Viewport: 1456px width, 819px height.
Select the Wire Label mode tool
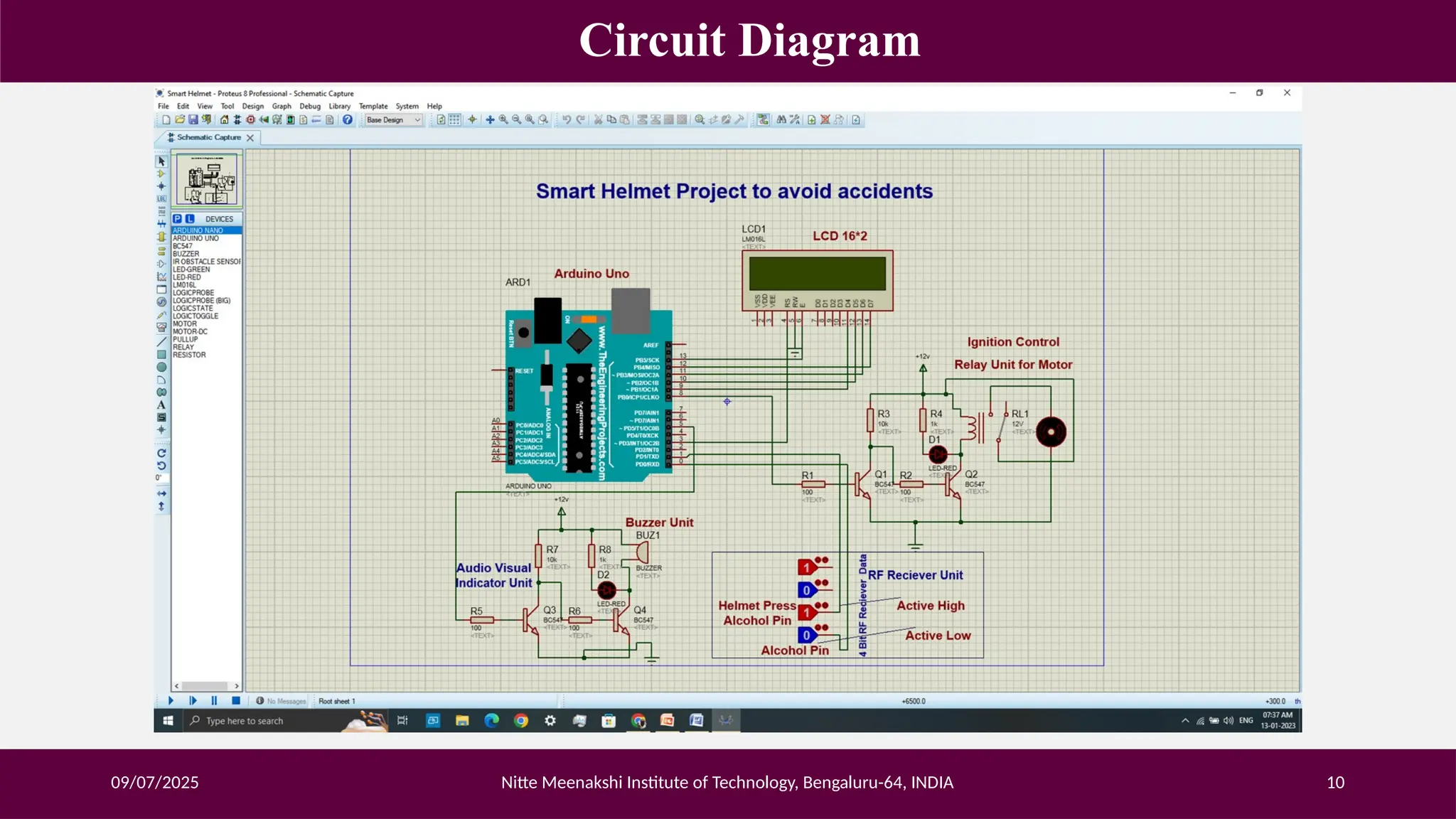tap(161, 199)
